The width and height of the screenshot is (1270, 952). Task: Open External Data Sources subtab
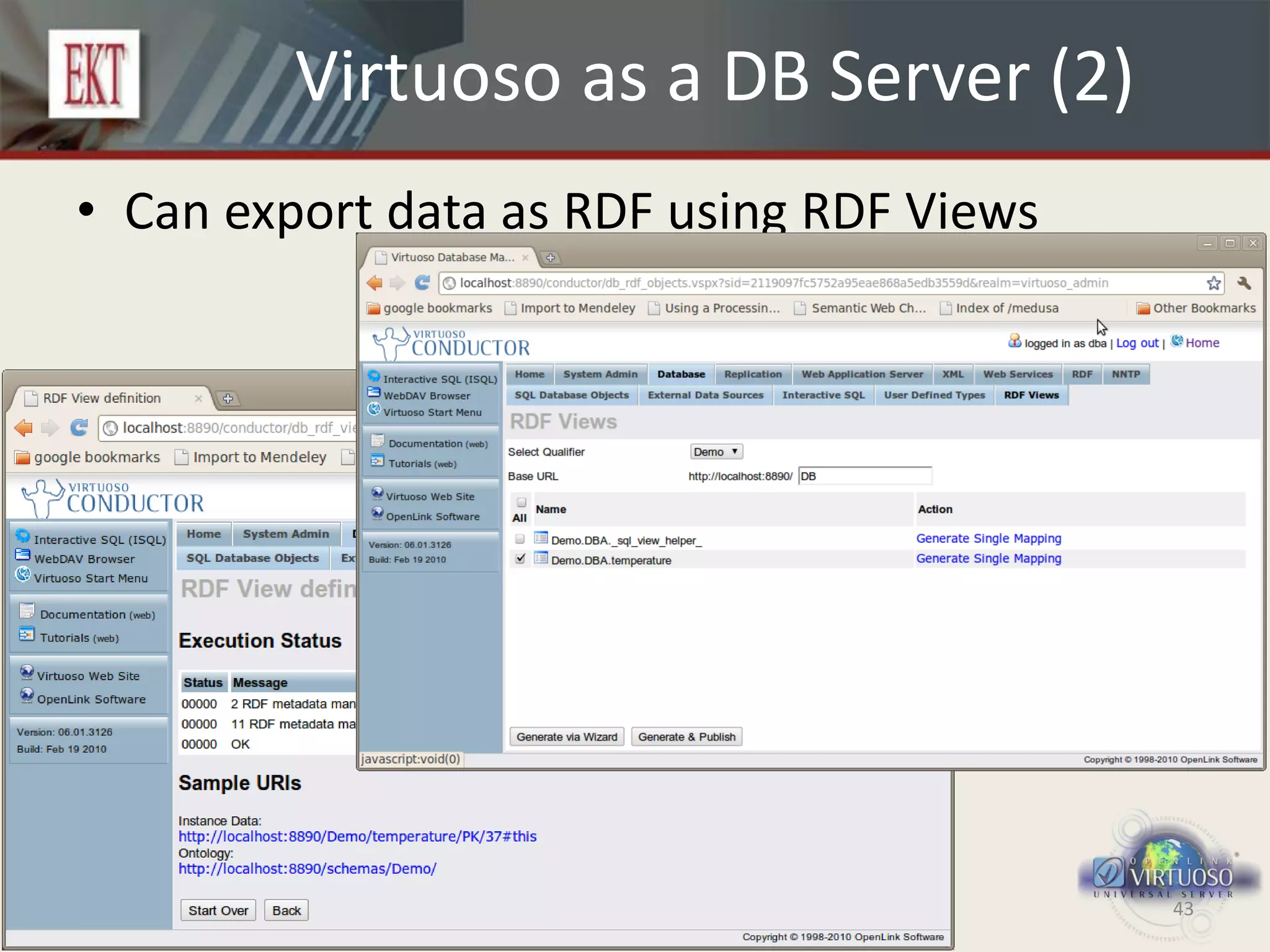706,395
